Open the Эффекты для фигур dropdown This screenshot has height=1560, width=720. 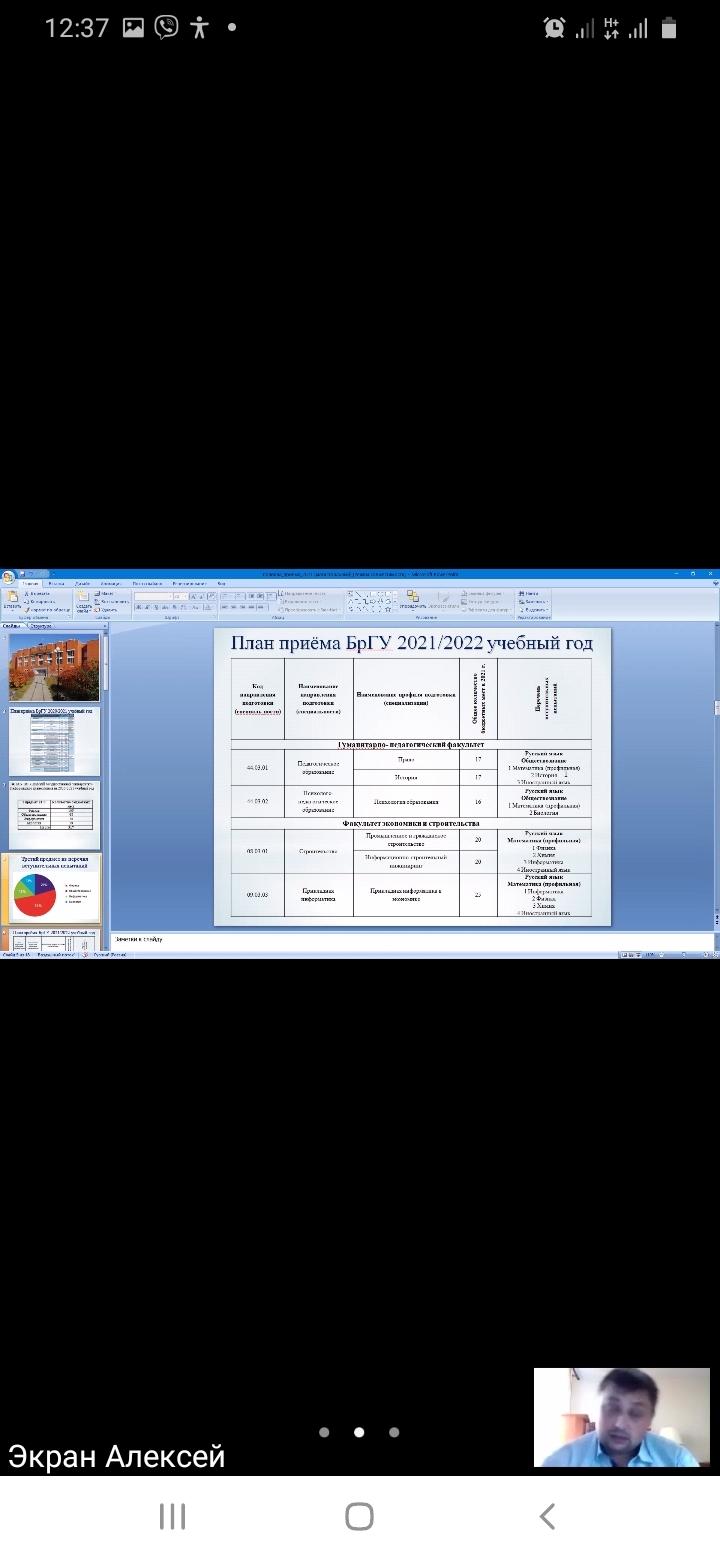(x=486, y=609)
